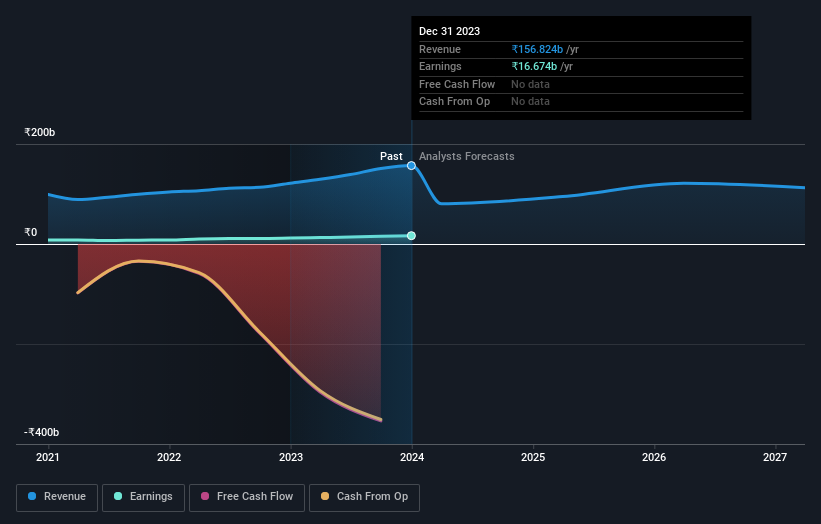Screen dimensions: 821x524
Task: Click the tooltip Revenue row label
Action: click(x=440, y=49)
